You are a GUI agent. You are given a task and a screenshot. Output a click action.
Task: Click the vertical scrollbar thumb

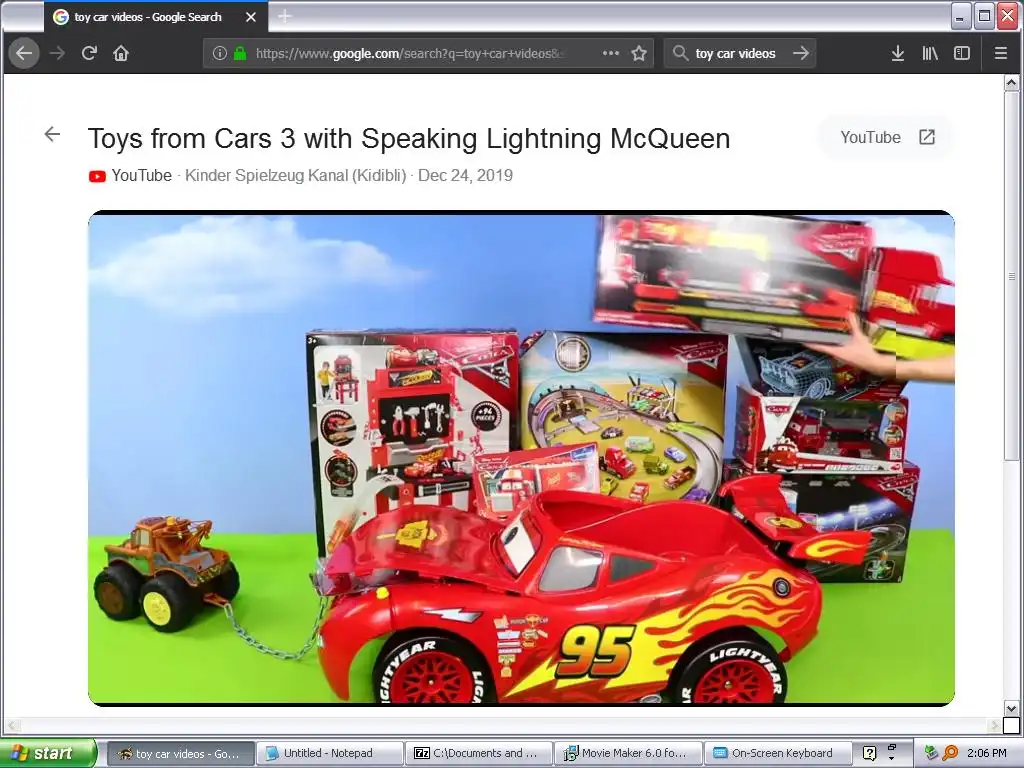1012,276
